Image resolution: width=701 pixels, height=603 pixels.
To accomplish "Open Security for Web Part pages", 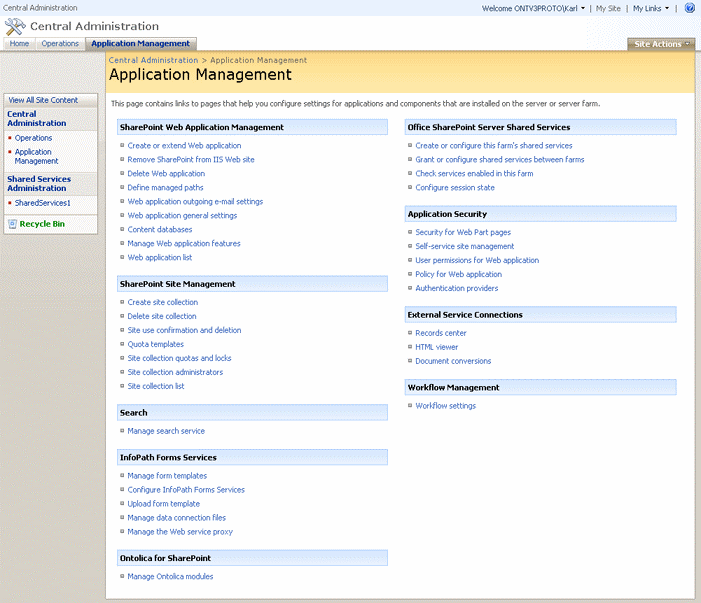I will pos(463,232).
